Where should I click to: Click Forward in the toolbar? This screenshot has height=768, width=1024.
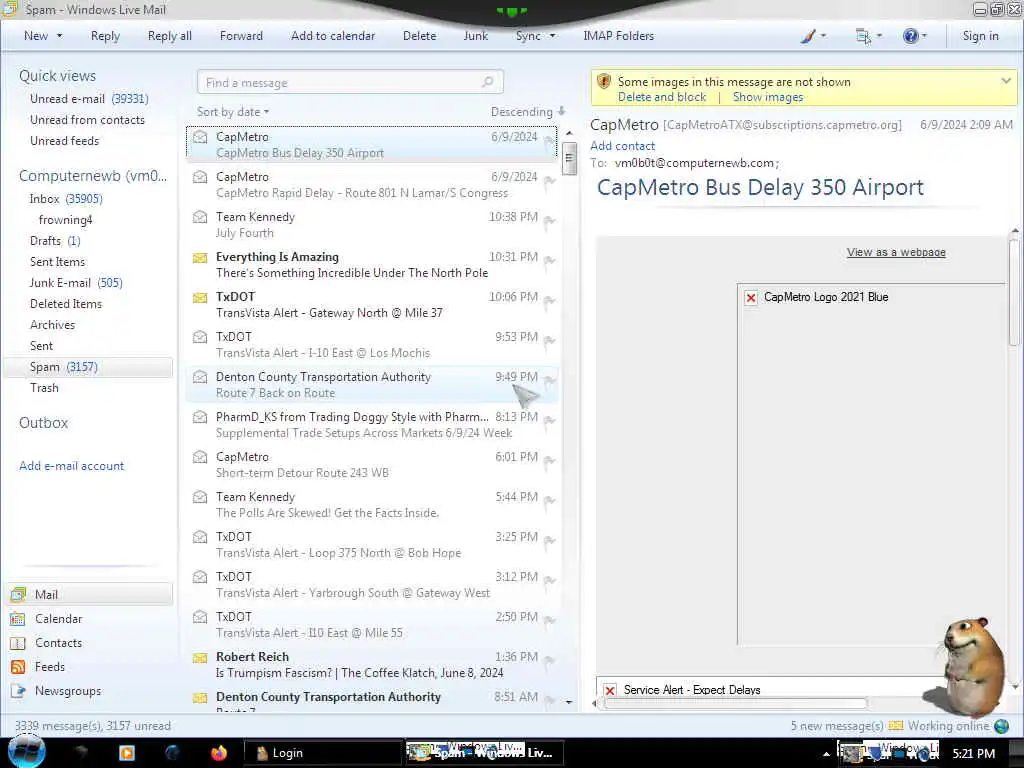coord(241,36)
